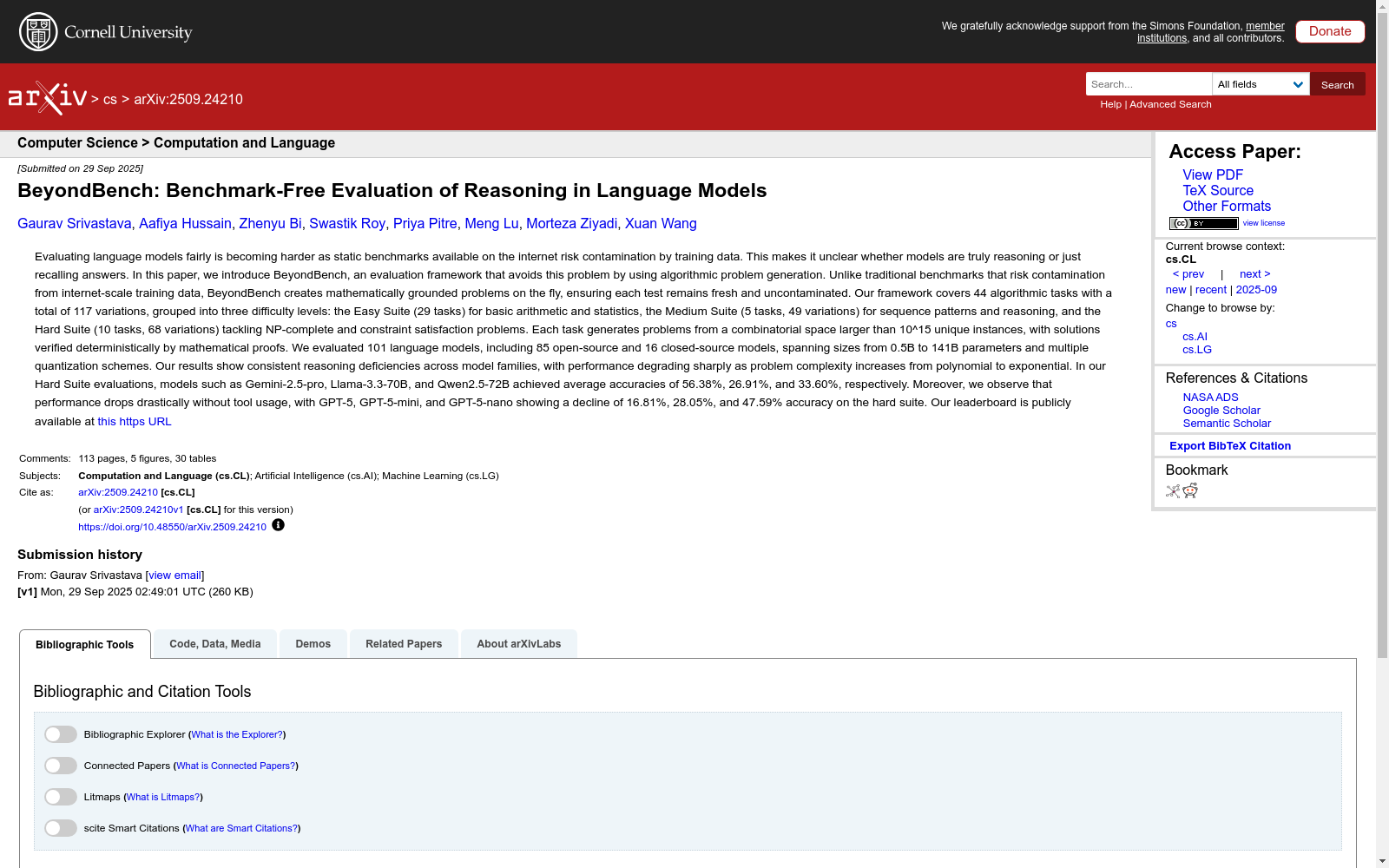Open the new listings link

click(x=1175, y=290)
